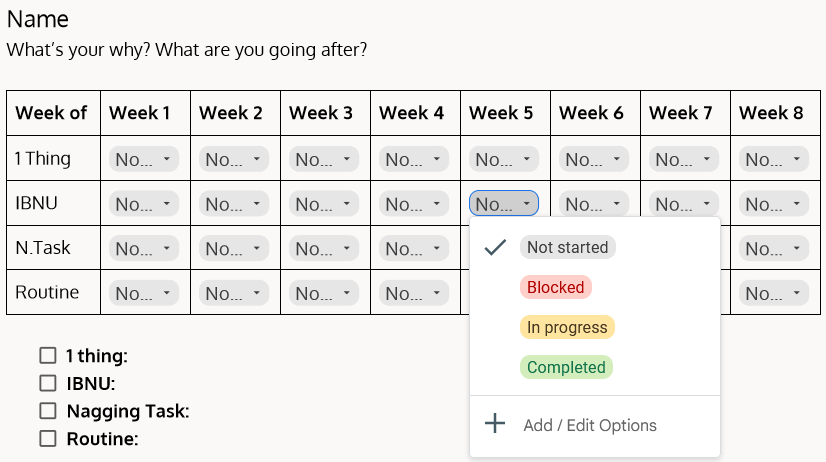Click the checkmark icon beside Not started
826x462 pixels.
point(495,247)
